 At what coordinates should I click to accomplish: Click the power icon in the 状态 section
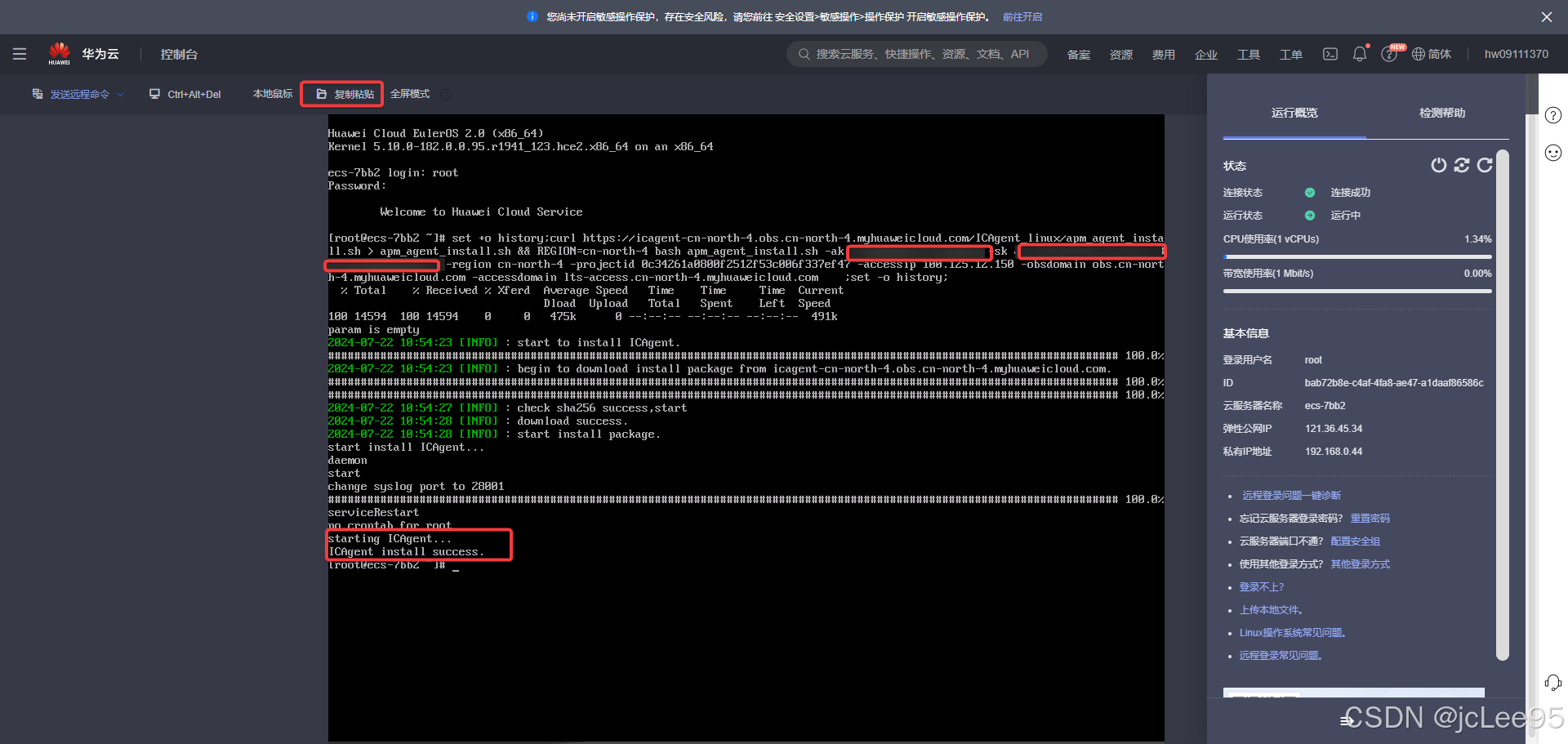click(x=1439, y=165)
